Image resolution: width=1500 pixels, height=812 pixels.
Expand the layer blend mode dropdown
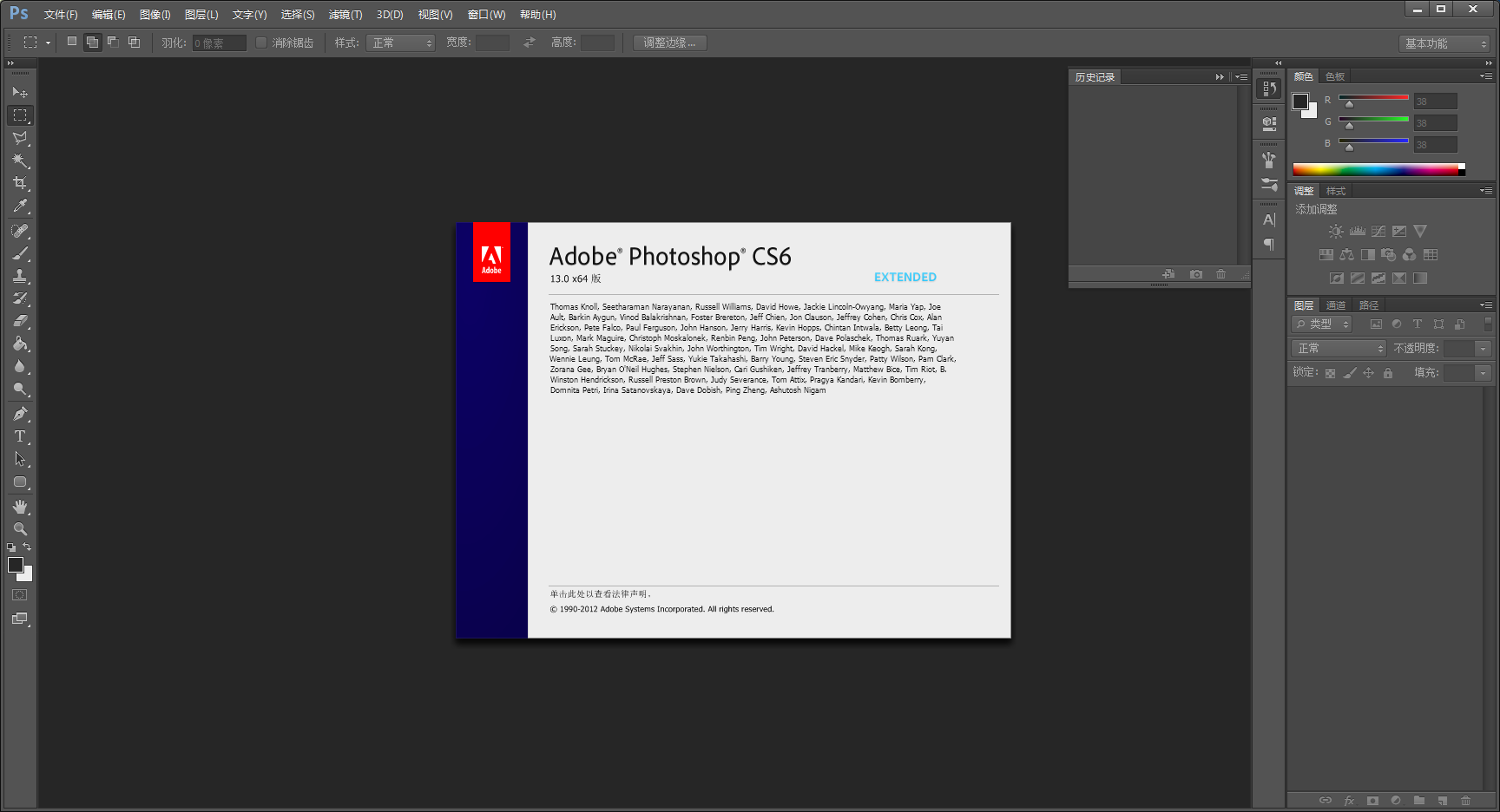(1339, 348)
